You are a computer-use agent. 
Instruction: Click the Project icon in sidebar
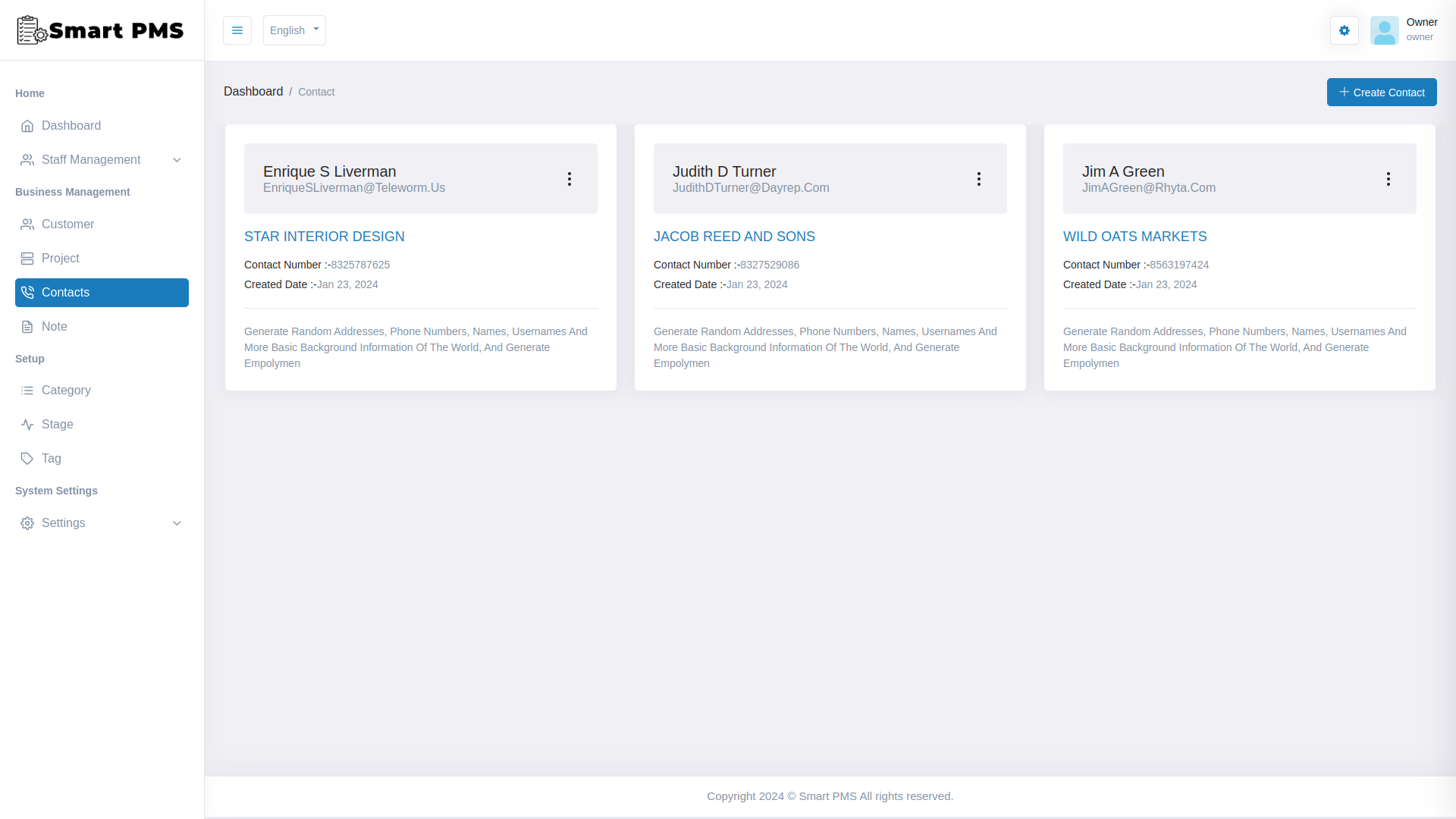[27, 258]
